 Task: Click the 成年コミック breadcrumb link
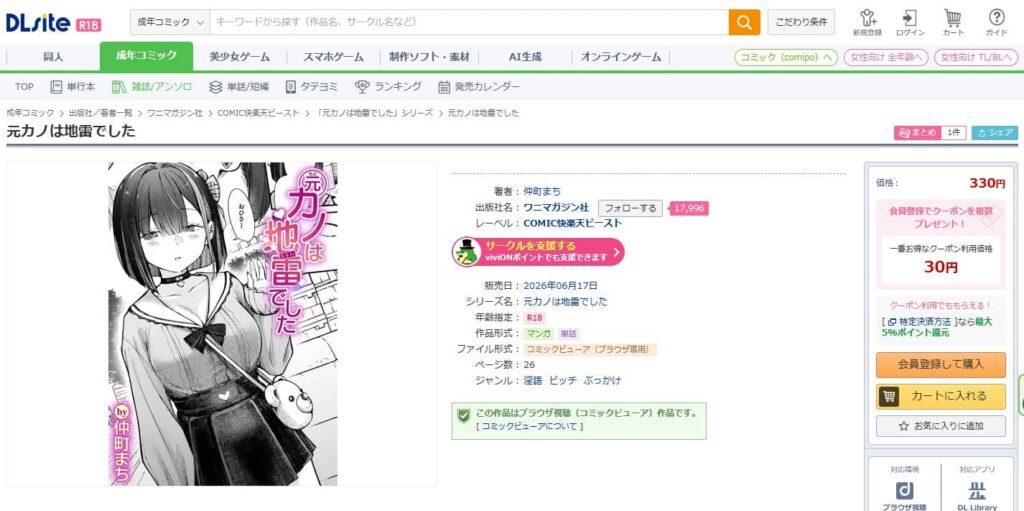tap(30, 113)
